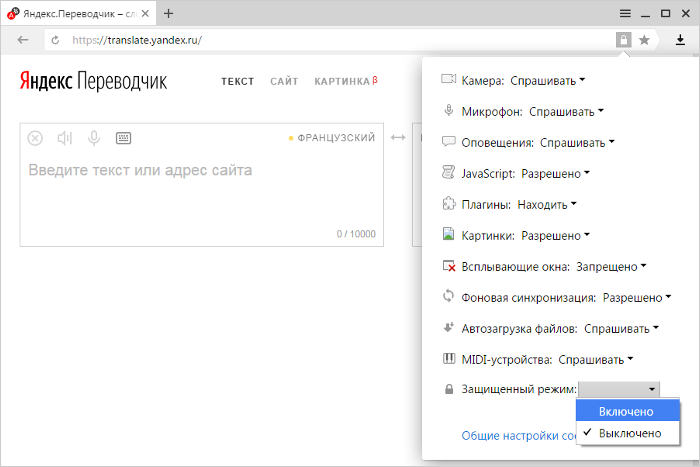Activate voice input microphone icon in translator
Viewport: 700px width, 467px height.
[94, 138]
